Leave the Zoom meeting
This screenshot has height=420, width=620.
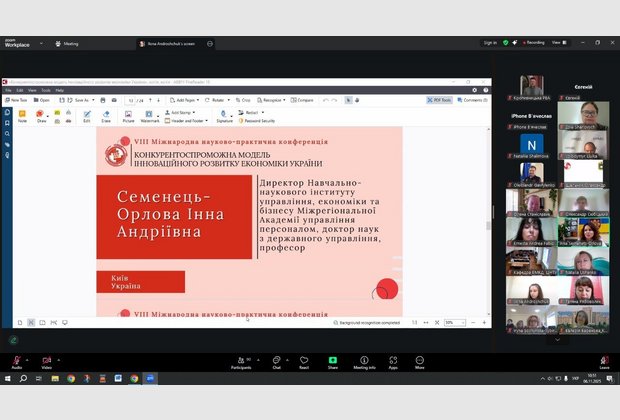605,362
